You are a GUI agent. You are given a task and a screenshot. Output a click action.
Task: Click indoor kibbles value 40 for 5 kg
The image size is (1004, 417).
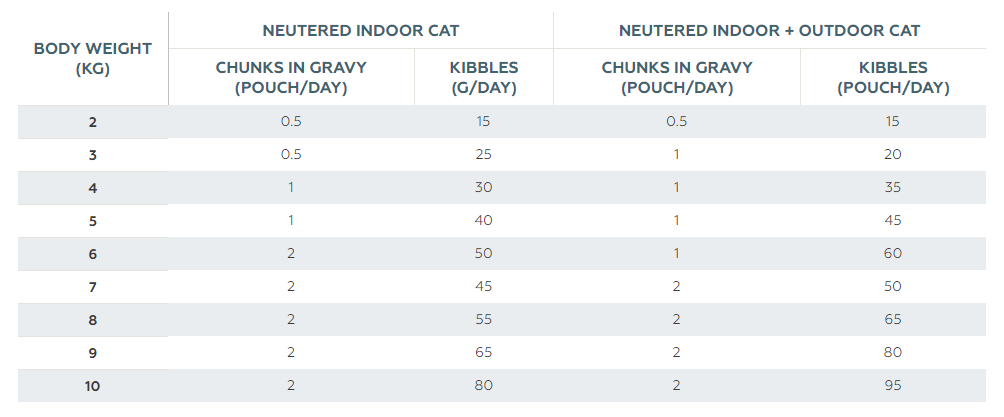[x=483, y=221]
